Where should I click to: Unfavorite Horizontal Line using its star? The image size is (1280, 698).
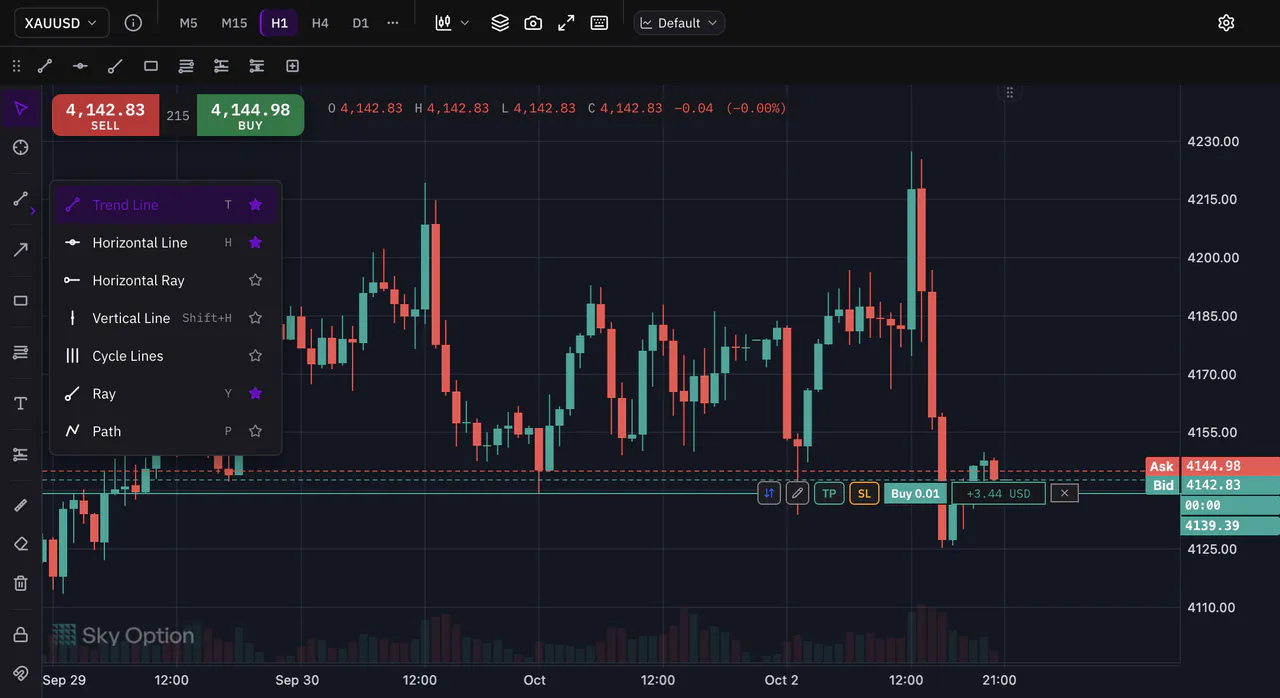[x=255, y=242]
